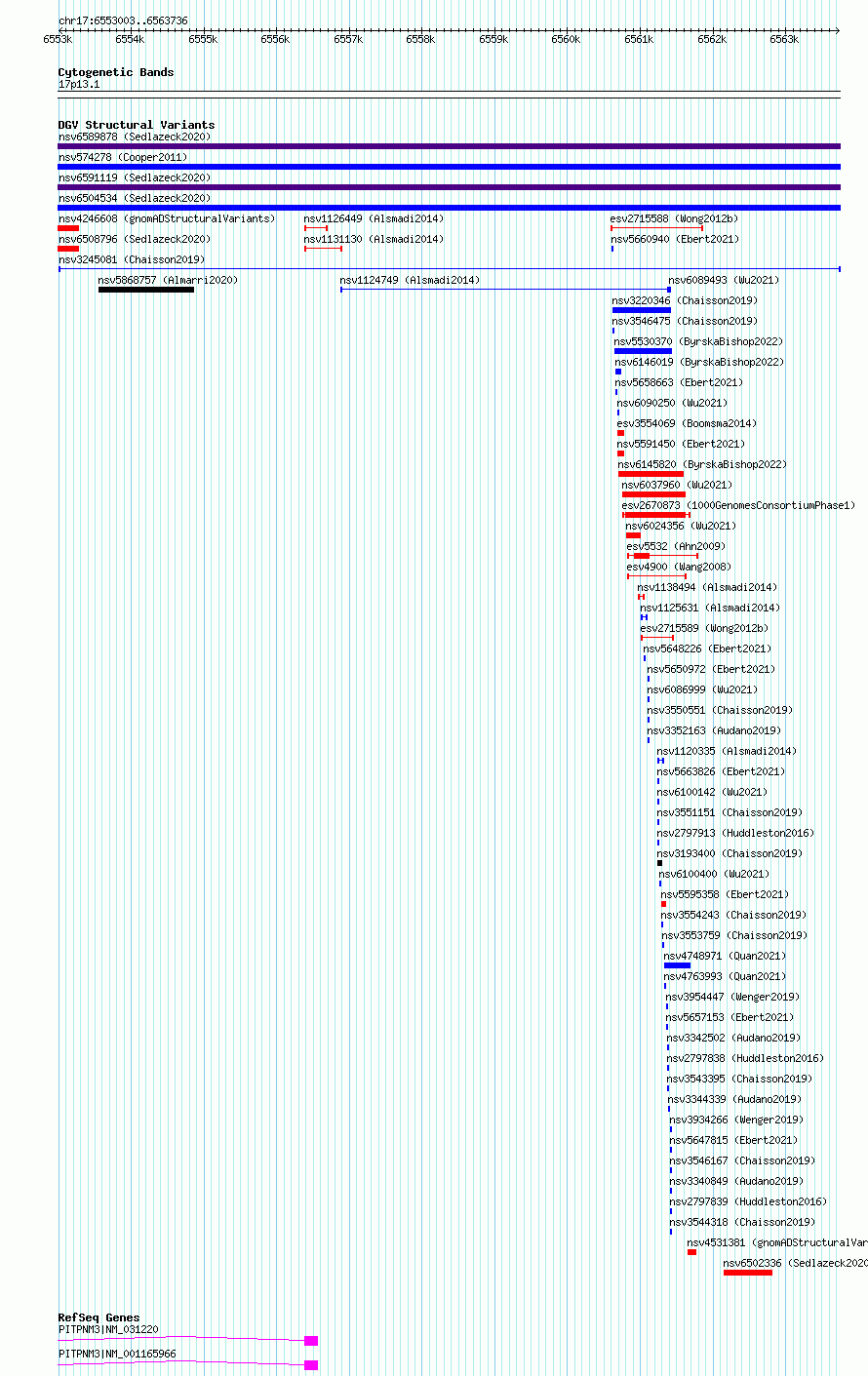The height and width of the screenshot is (1376, 868).
Task: Open the nsv3245081 (Chaisson2019) label
Action: pos(132,259)
